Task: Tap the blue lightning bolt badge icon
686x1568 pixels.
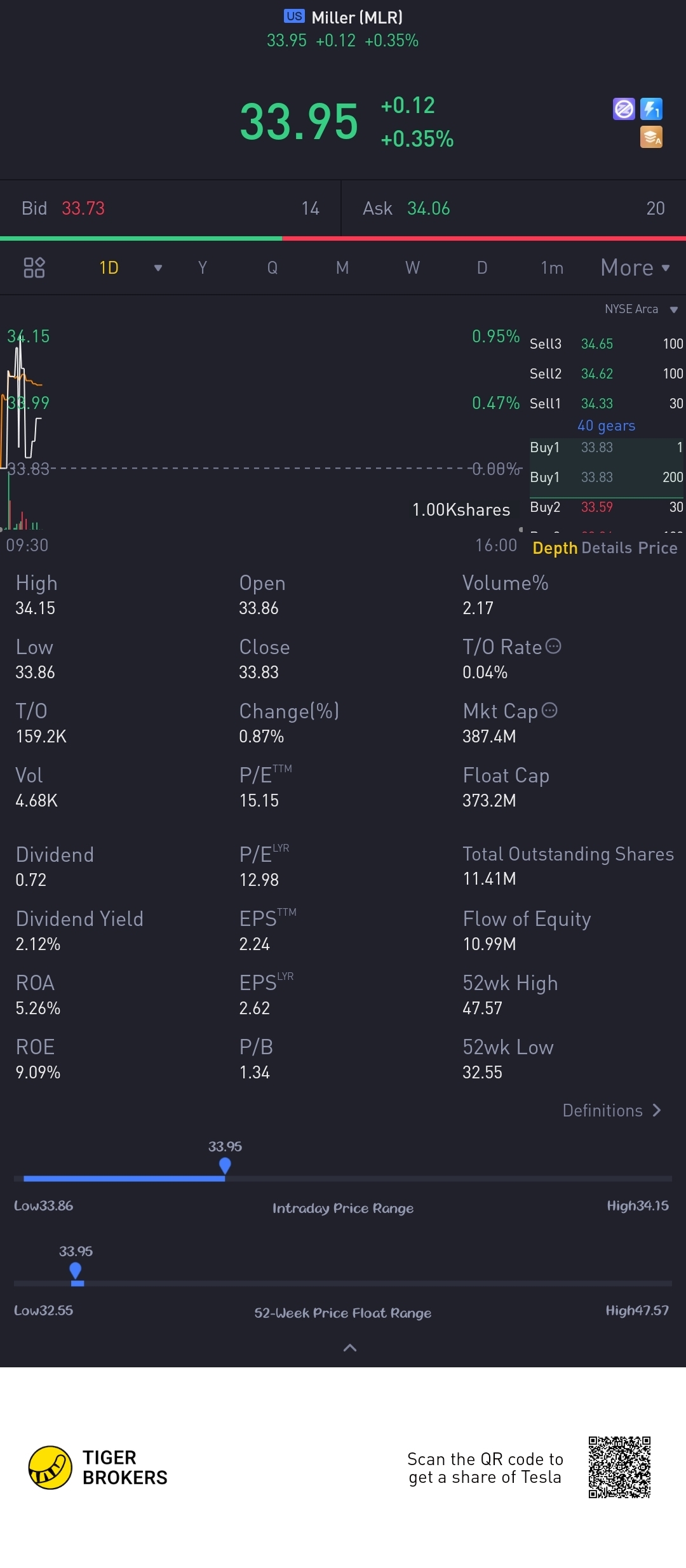Action: point(651,109)
